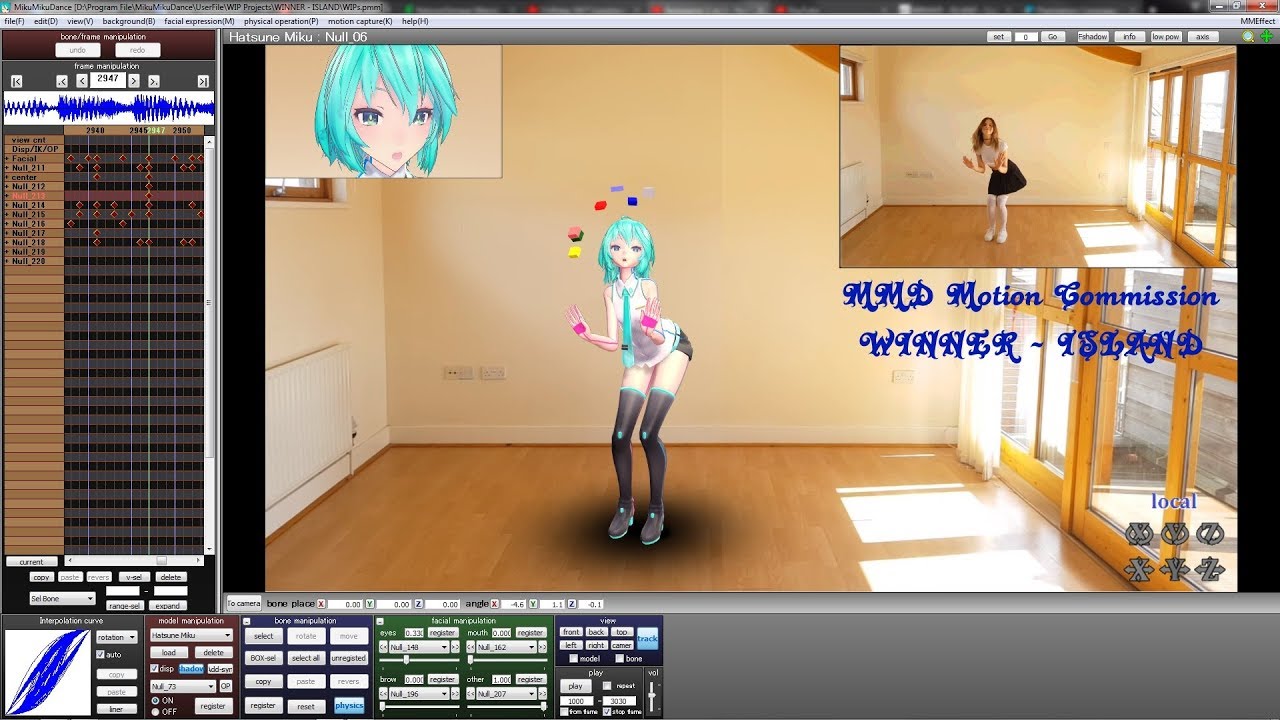Click the magnifier icon at top right
Viewport: 1280px width, 720px height.
tap(1248, 37)
